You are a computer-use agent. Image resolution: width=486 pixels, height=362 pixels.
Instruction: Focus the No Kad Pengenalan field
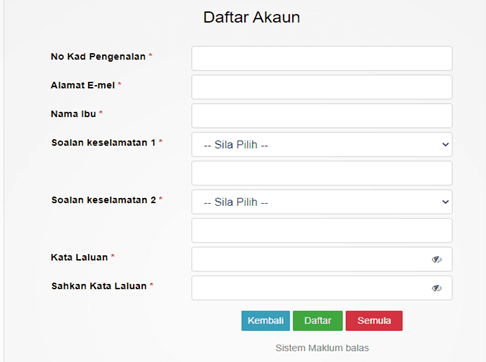(322, 59)
